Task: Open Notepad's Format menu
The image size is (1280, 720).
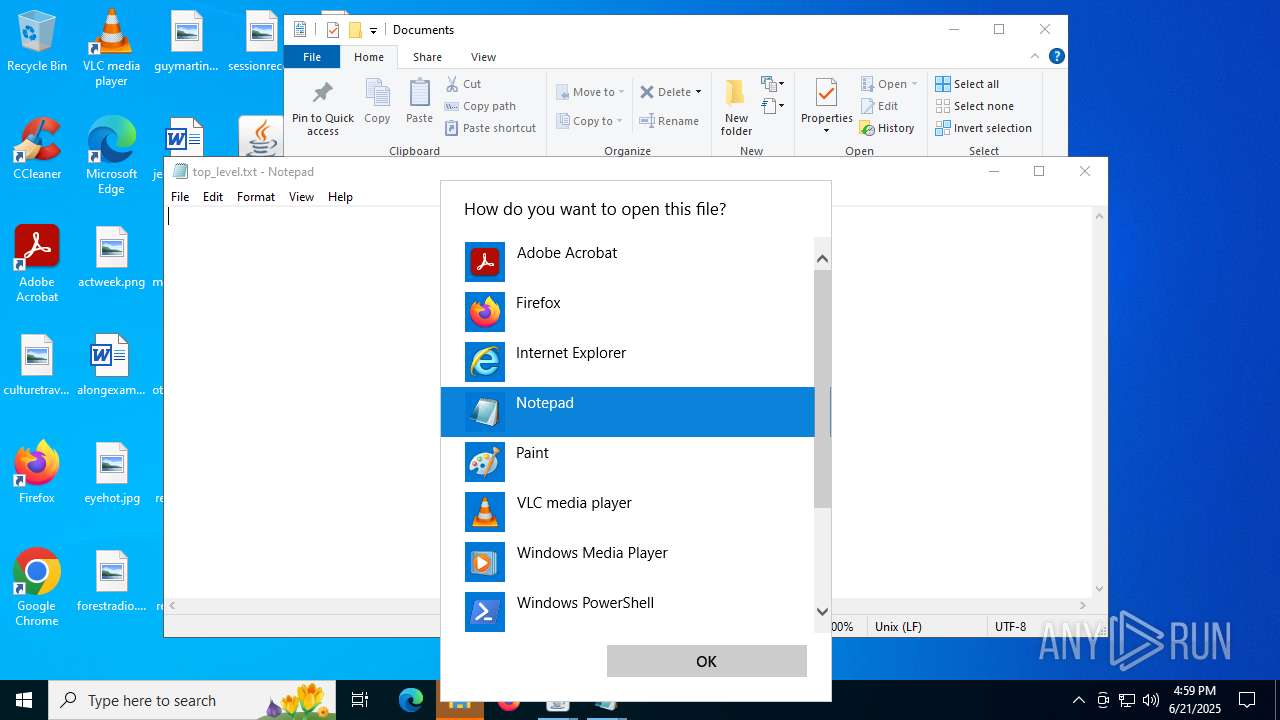Action: 256,197
